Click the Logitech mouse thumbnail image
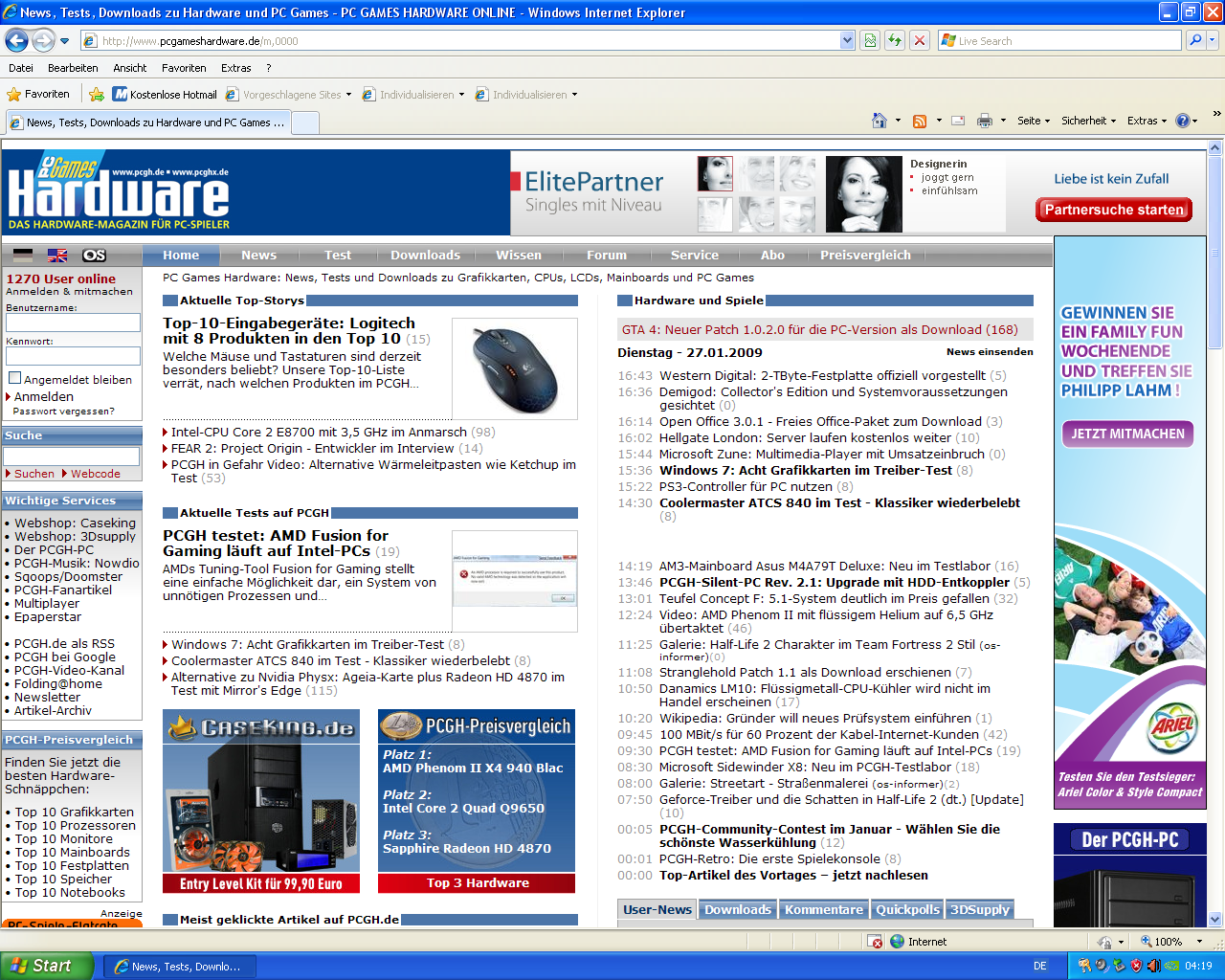Screen dimensions: 1225x980 pos(515,368)
